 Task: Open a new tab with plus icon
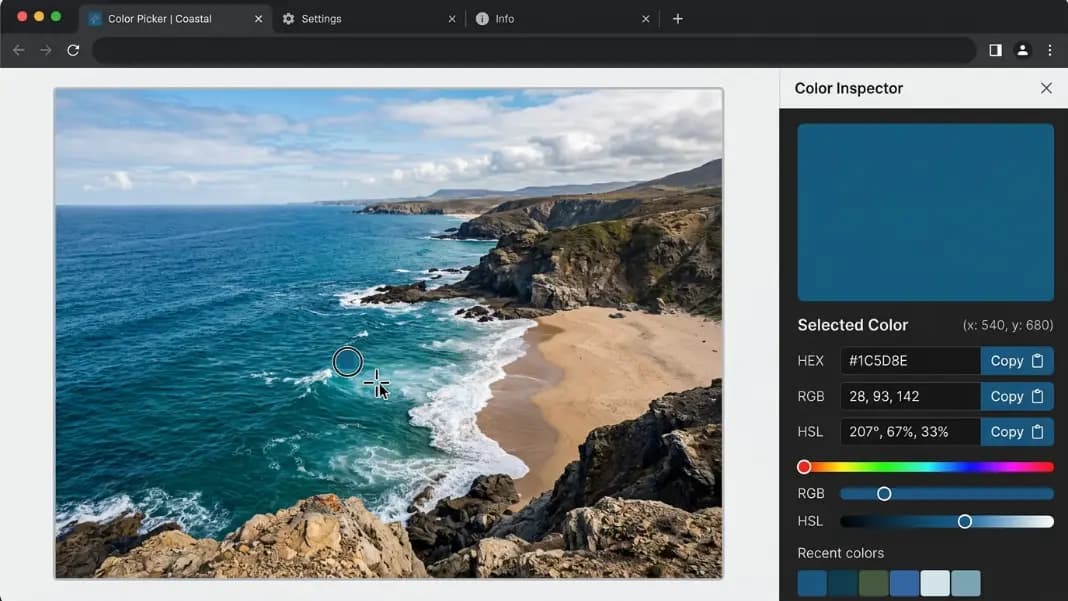click(x=677, y=18)
